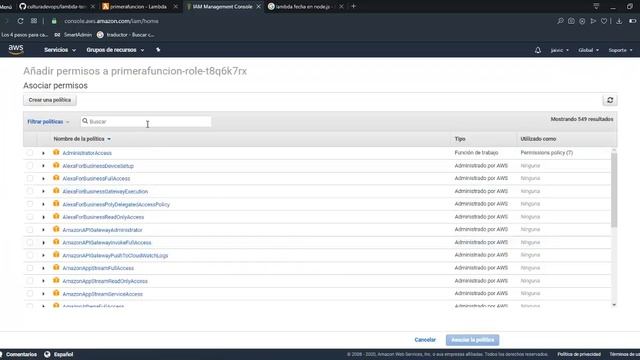The image size is (640, 360).
Task: Click the AWS logo home icon
Action: pos(16,49)
